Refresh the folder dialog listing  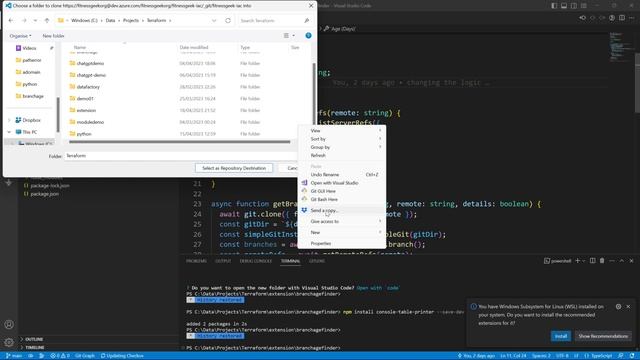pyautogui.click(x=228, y=20)
